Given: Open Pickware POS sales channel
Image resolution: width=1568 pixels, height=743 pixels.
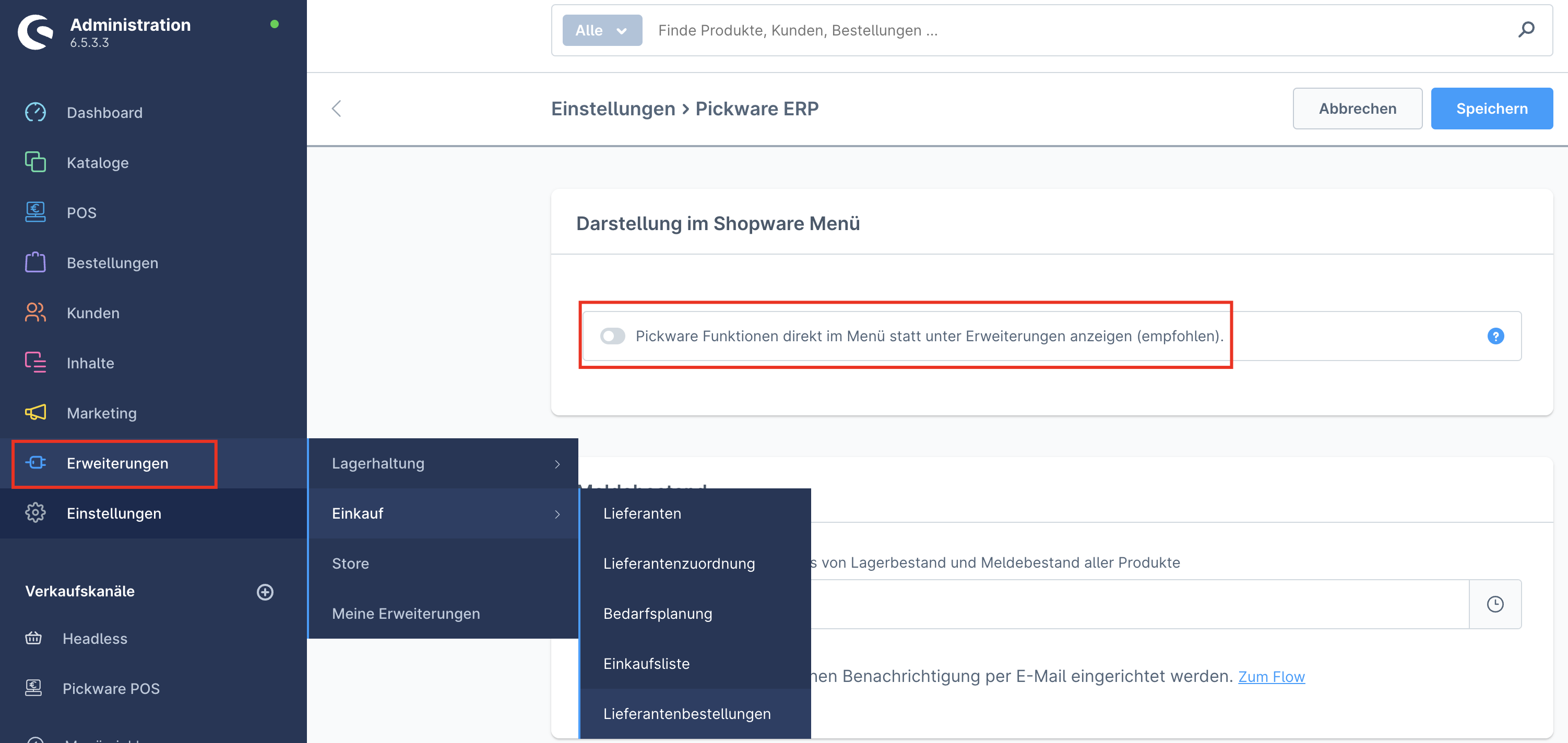Looking at the screenshot, I should click(x=111, y=688).
